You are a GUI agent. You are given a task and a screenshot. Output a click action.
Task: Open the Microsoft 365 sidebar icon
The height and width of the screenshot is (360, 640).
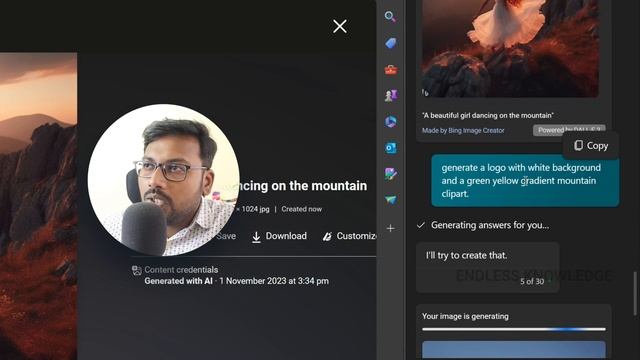tap(391, 122)
